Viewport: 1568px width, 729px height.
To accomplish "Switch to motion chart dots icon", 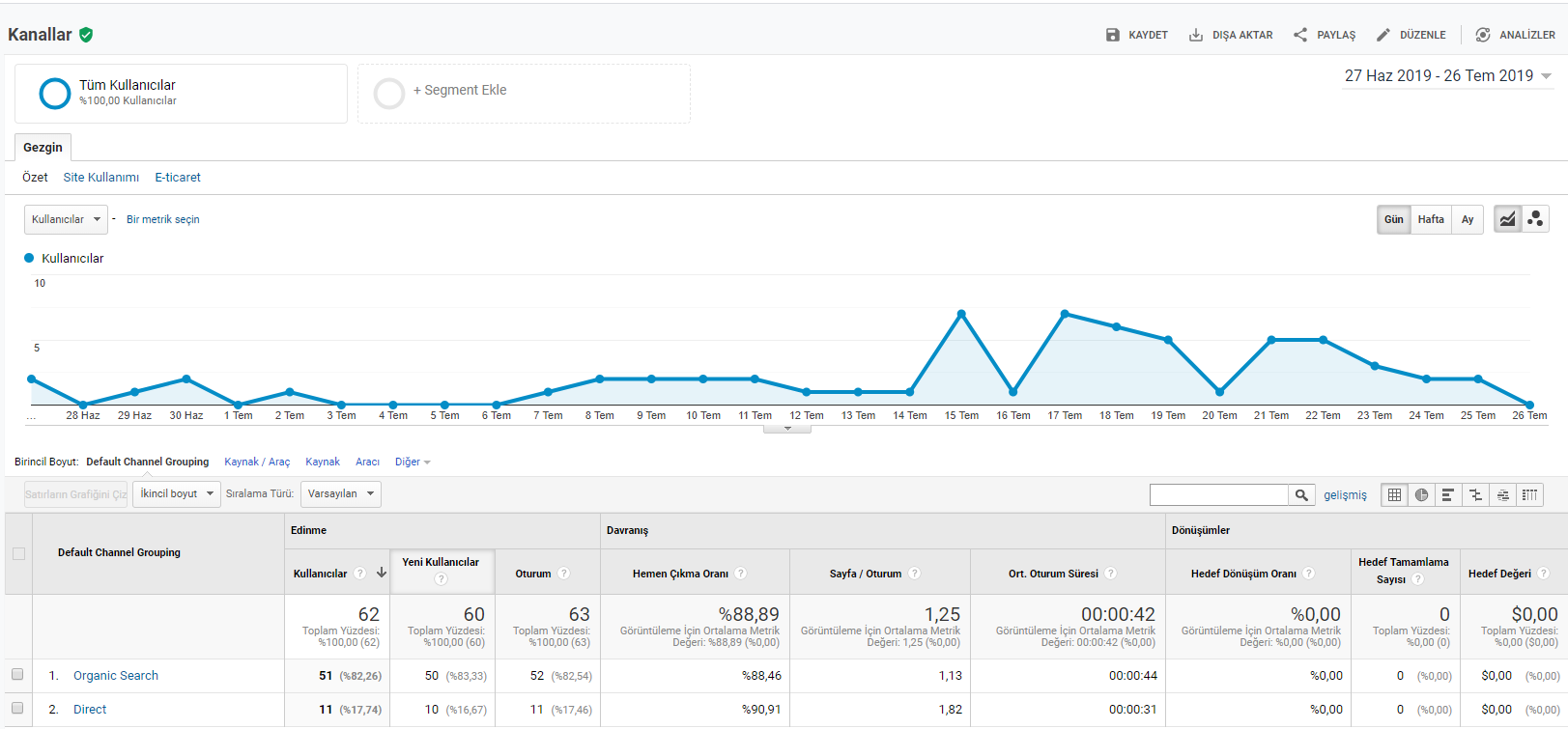I will (x=1535, y=219).
